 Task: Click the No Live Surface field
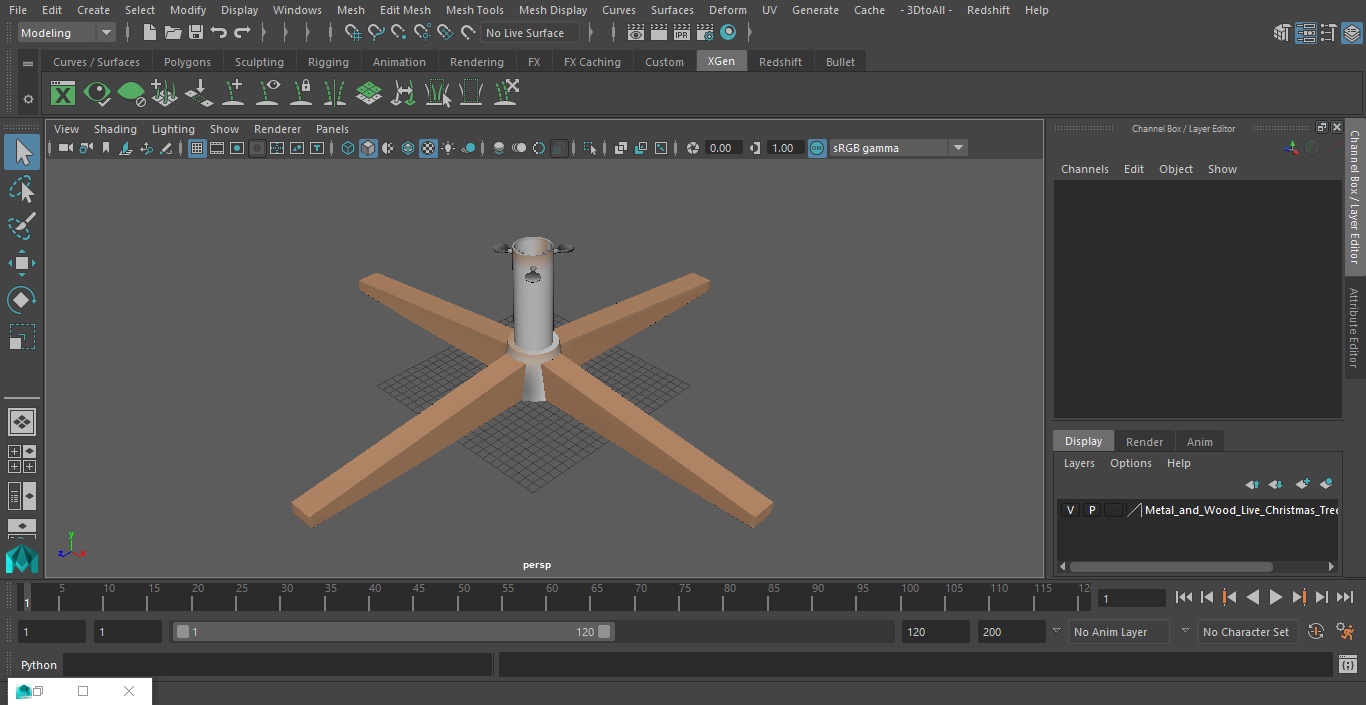pos(530,33)
